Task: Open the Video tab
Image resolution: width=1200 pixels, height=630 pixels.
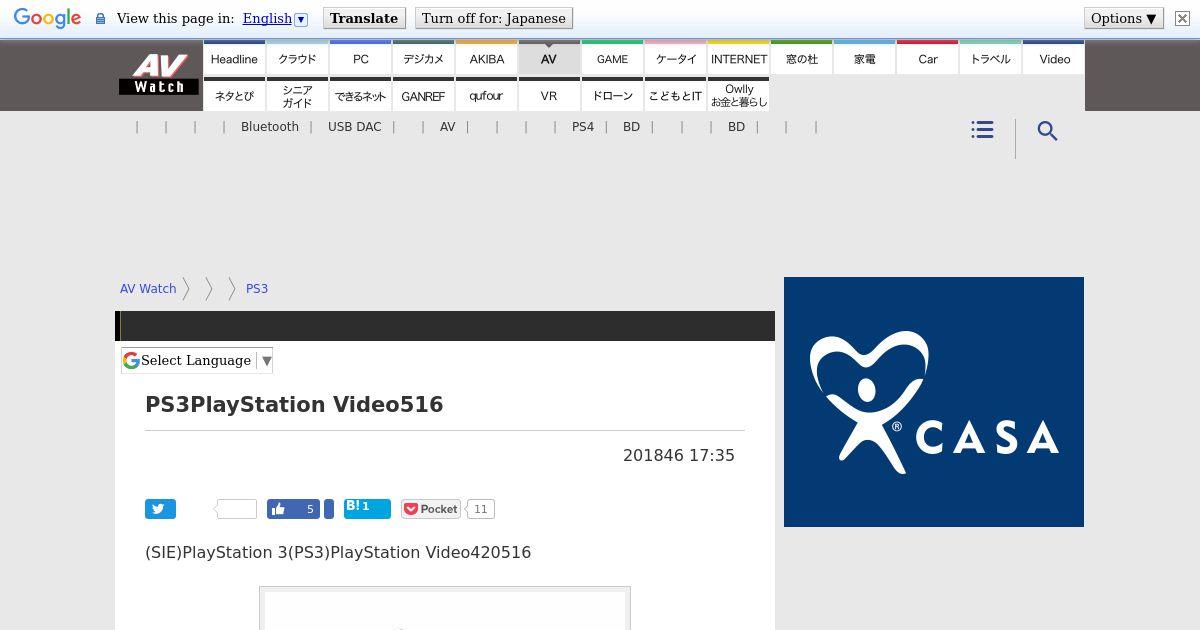Action: [x=1054, y=58]
